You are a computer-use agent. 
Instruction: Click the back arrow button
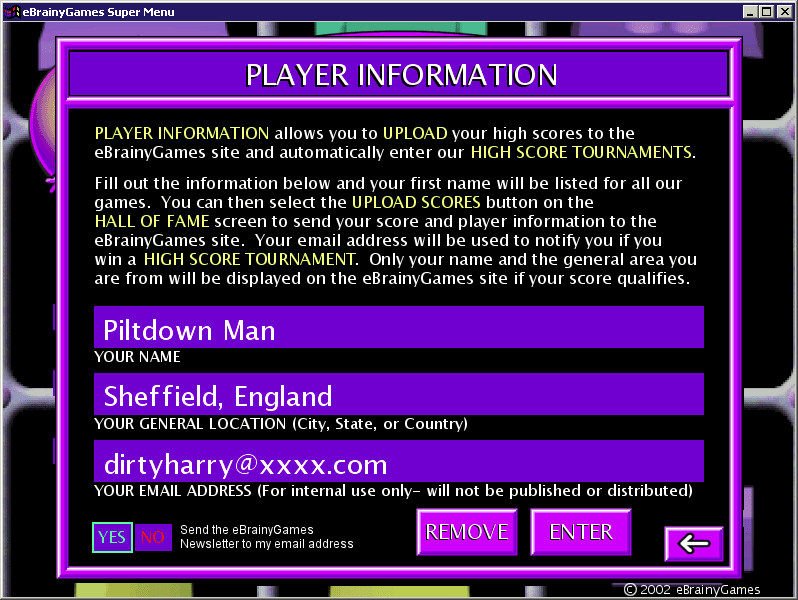pos(694,544)
